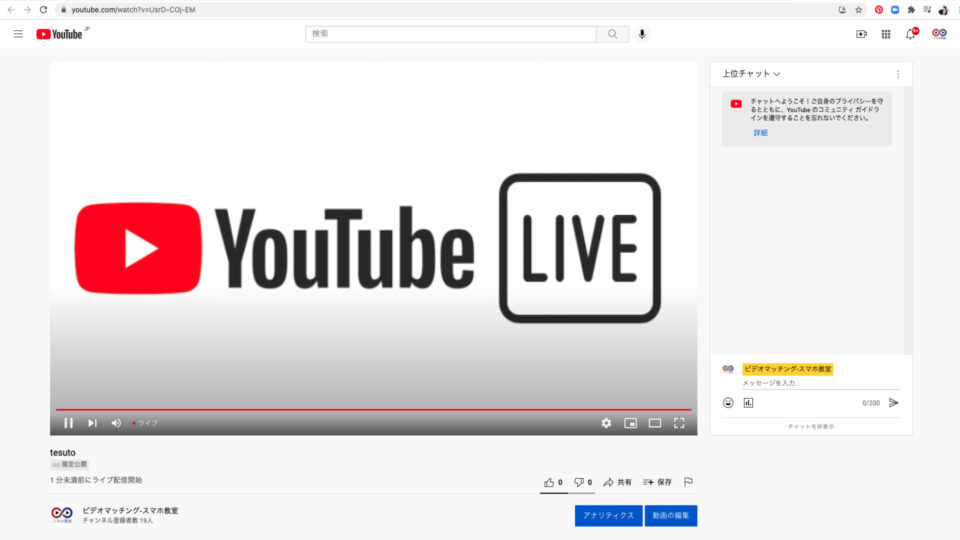Save the video with 保存
This screenshot has width=960, height=540.
coord(658,482)
